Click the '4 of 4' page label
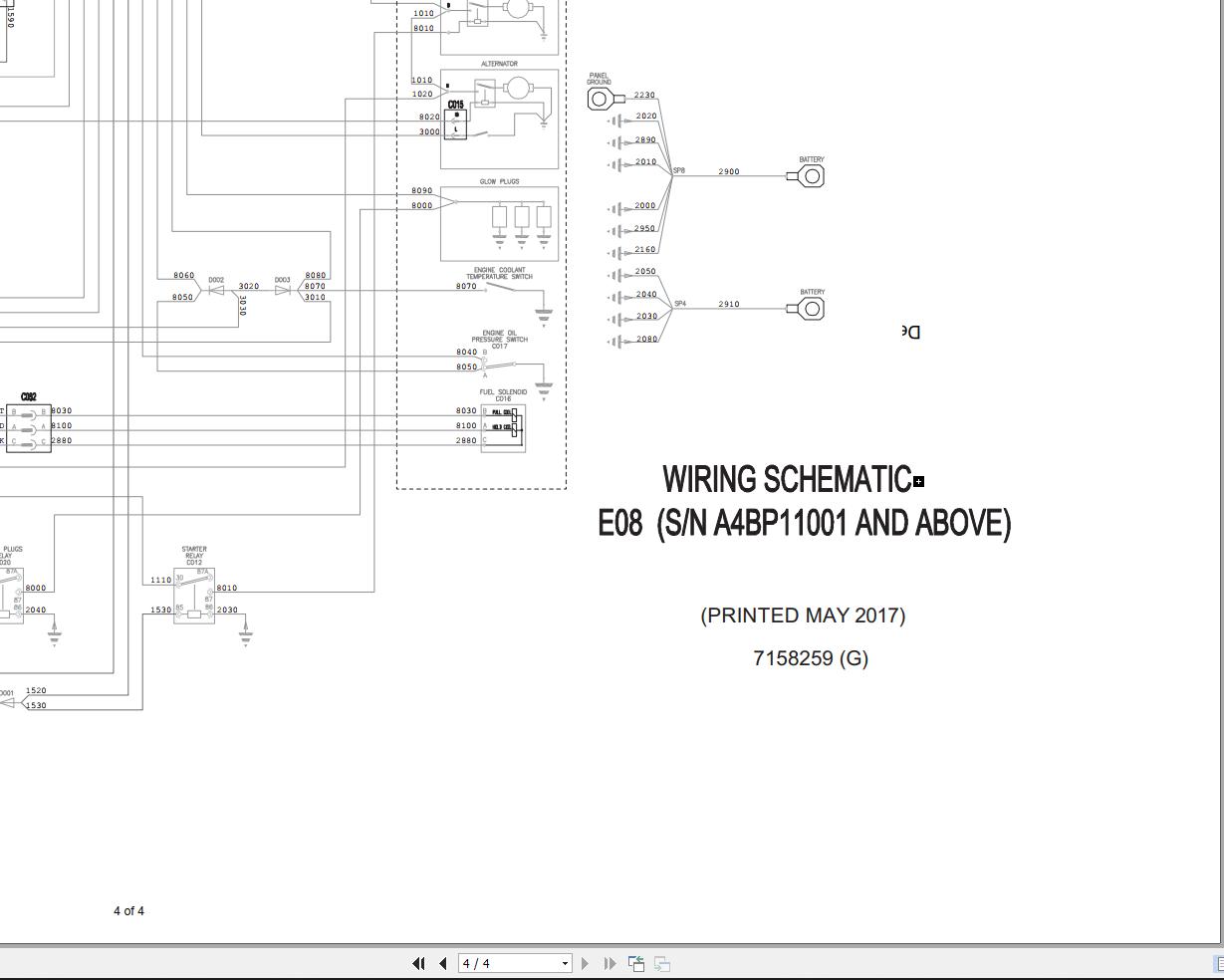Image resolution: width=1224 pixels, height=980 pixels. click(128, 910)
